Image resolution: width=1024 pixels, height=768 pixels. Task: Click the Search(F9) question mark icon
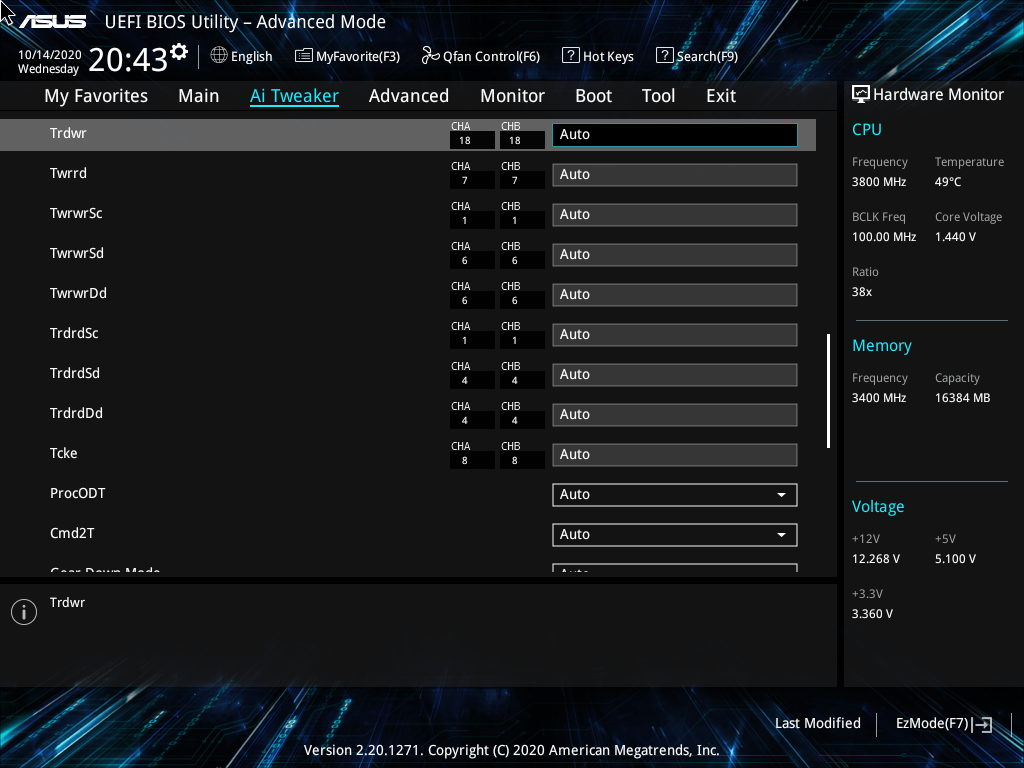[664, 56]
